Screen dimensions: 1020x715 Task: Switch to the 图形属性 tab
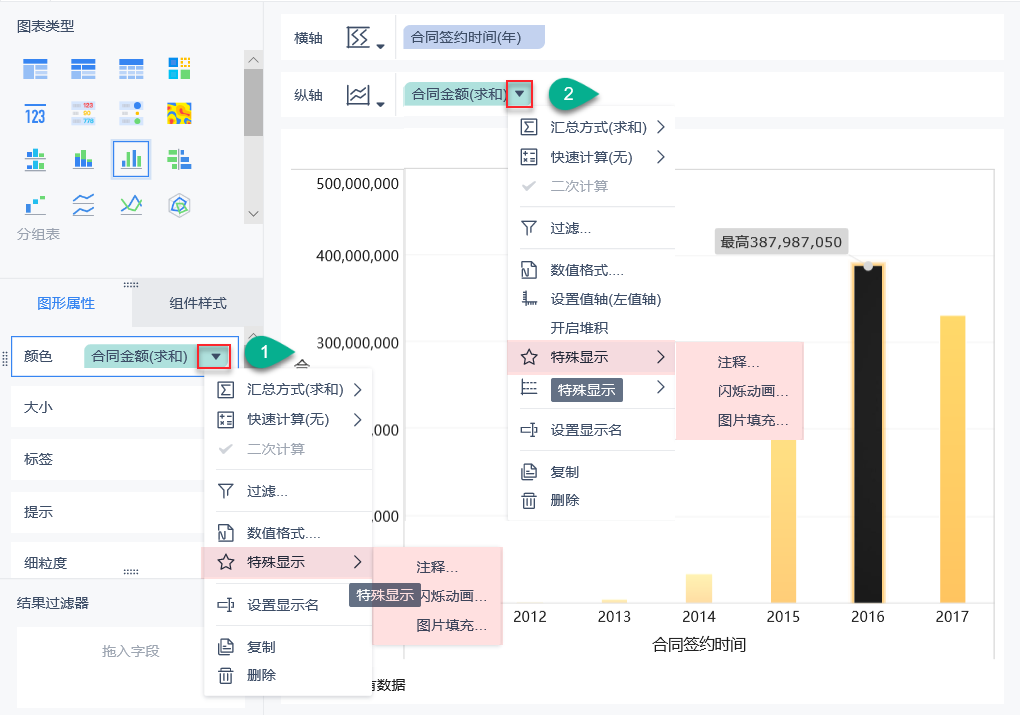66,303
